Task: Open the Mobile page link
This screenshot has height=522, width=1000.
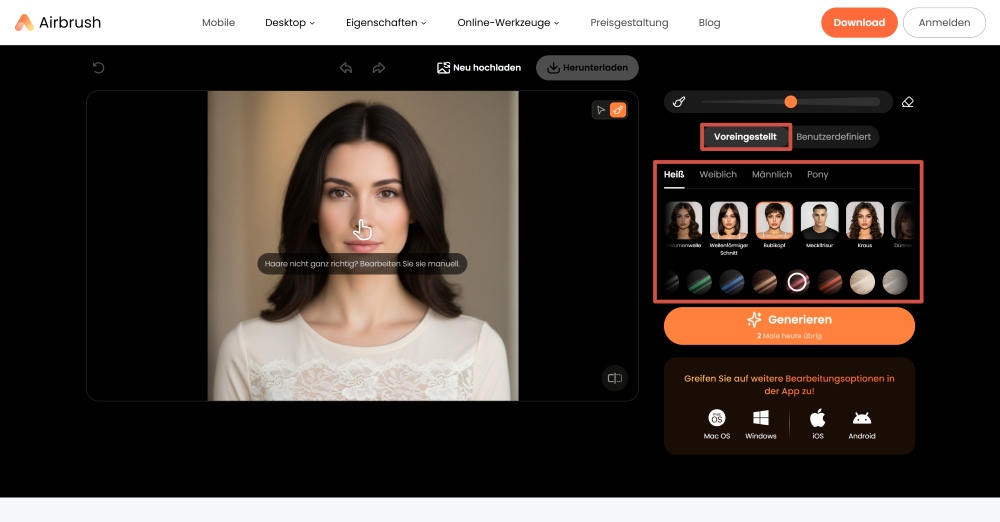Action: (218, 22)
